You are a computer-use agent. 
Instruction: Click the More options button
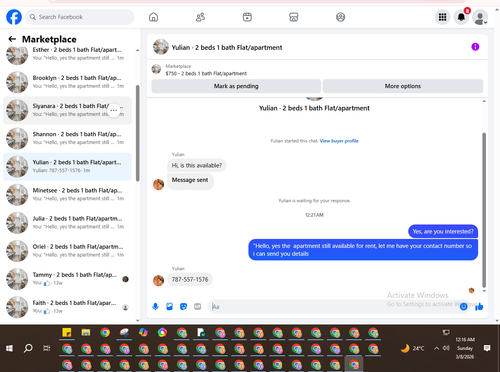coord(403,86)
